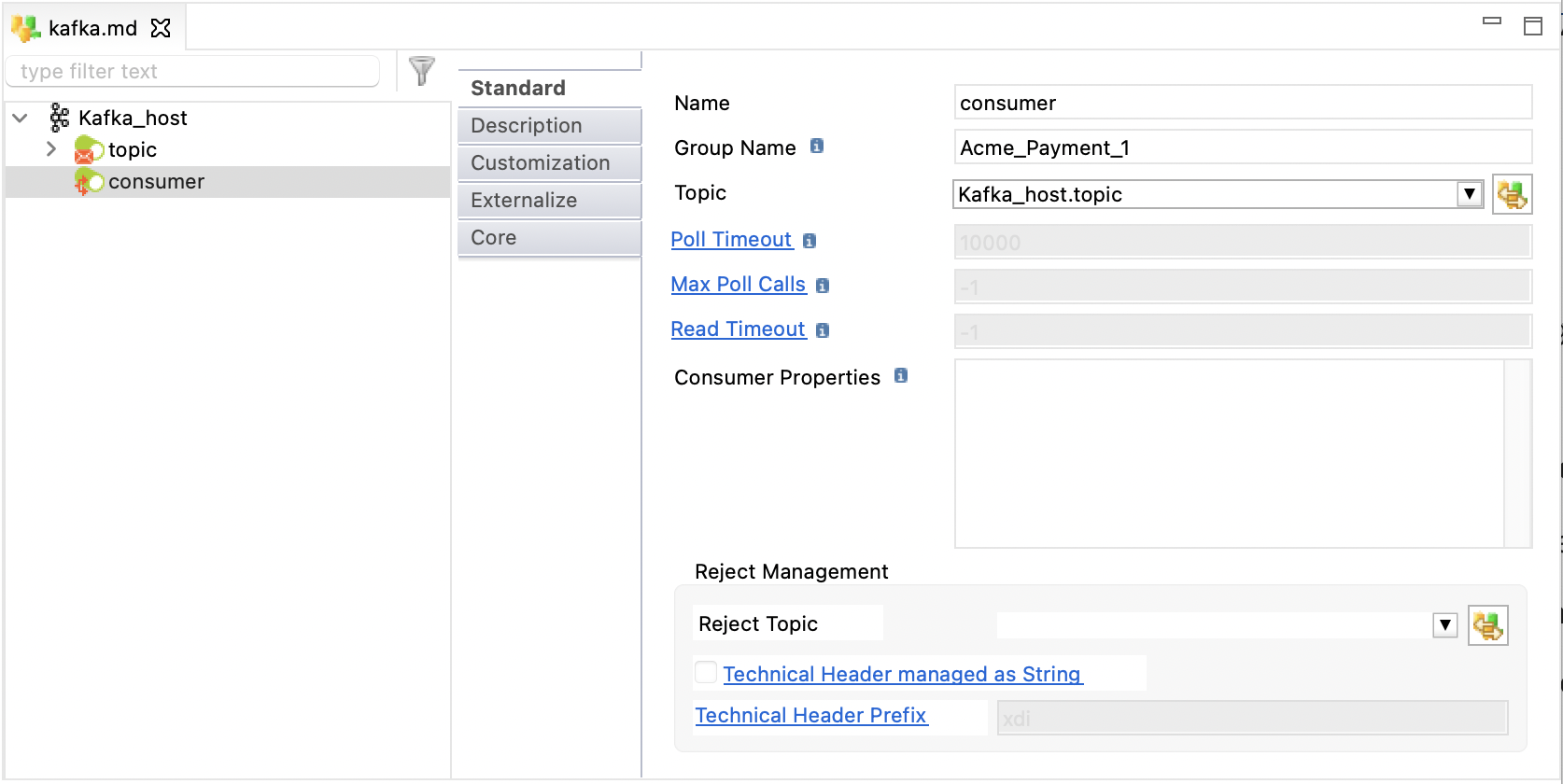Click Consumer Properties vertical scrollbar
1563x784 pixels.
(x=1517, y=454)
